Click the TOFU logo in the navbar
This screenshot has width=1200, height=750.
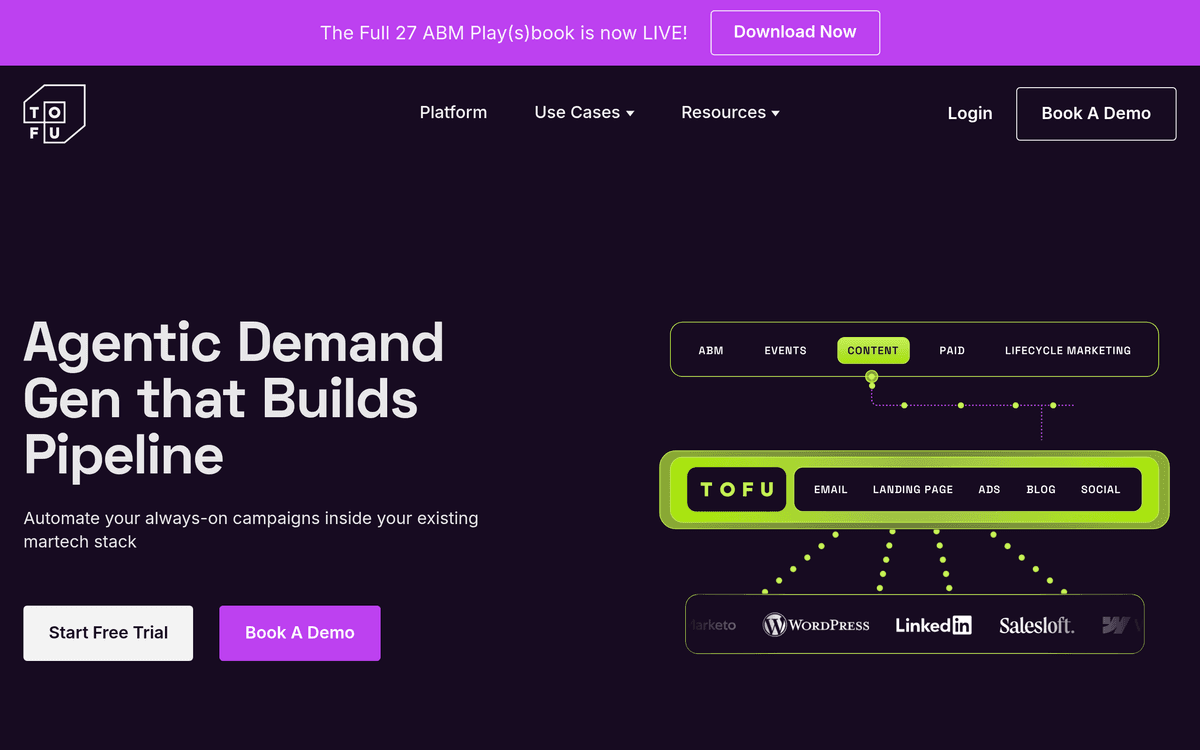tap(54, 113)
